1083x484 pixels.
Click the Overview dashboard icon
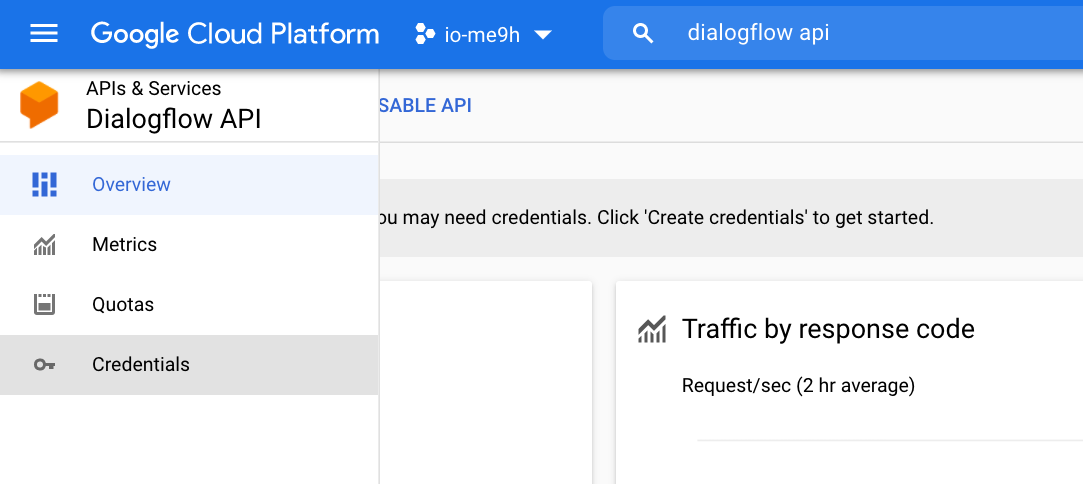44,185
